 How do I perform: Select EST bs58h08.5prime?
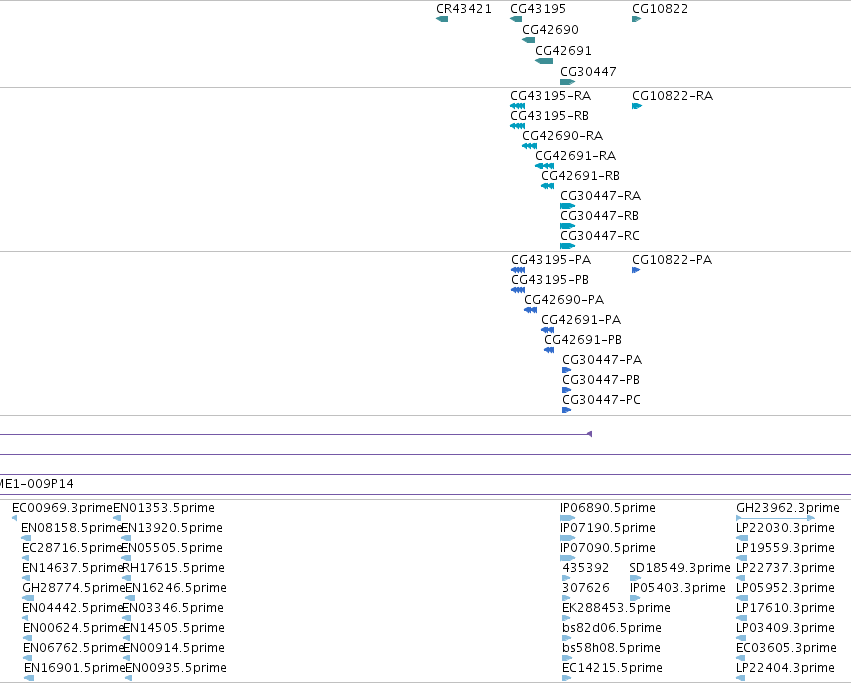[x=567, y=658]
